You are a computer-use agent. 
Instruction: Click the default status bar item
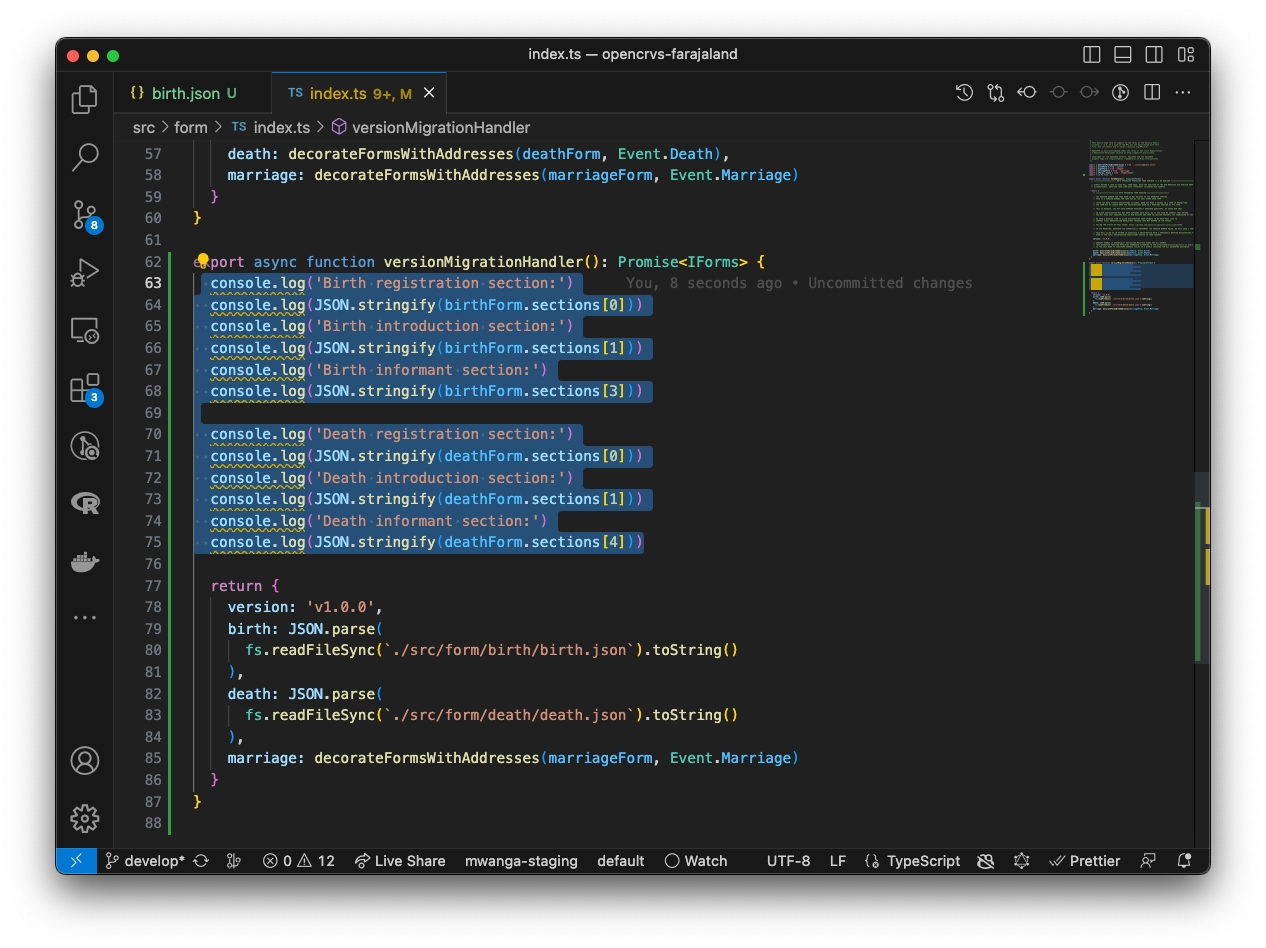[x=621, y=861]
